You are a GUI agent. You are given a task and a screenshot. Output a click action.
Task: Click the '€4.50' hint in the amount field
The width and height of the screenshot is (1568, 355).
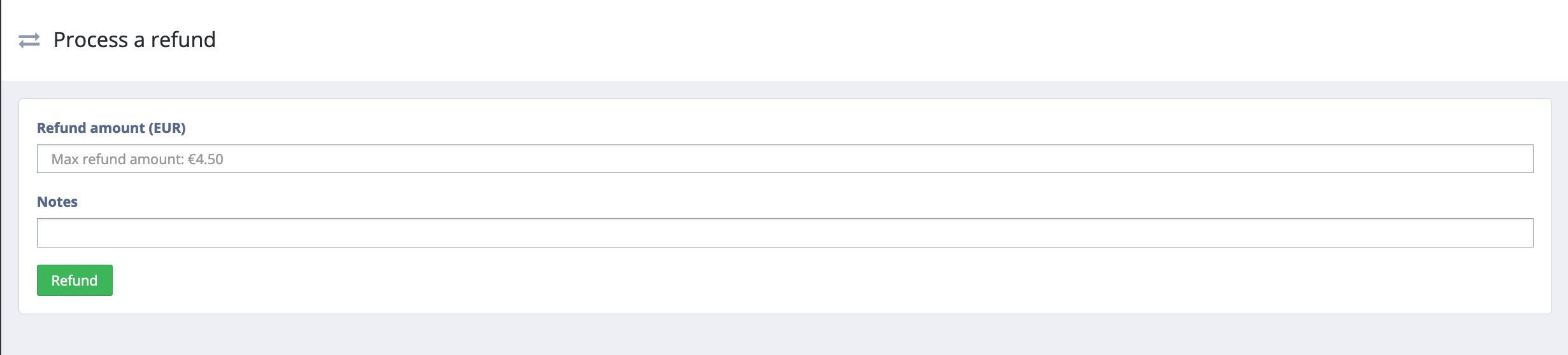tap(205, 159)
